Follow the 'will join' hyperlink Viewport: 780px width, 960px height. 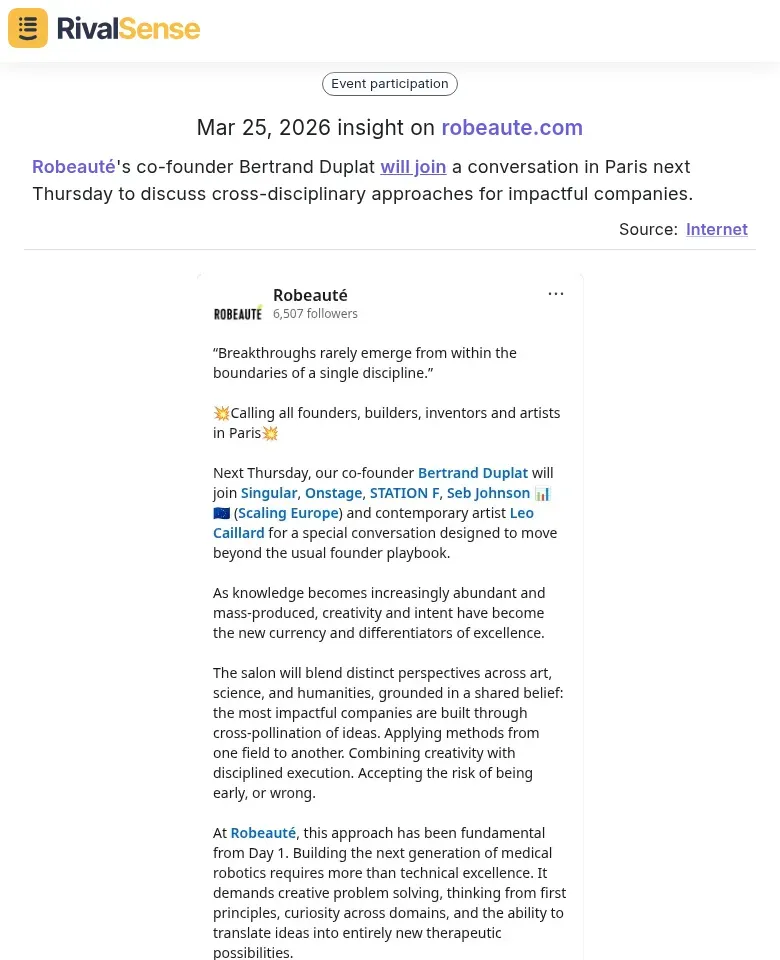[x=413, y=166]
